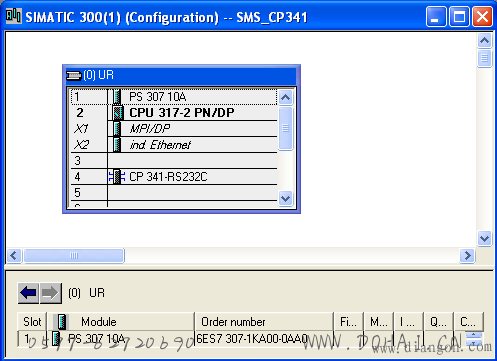
Task: Click the horizontal scrollbar thumb
Action: click(x=74, y=256)
